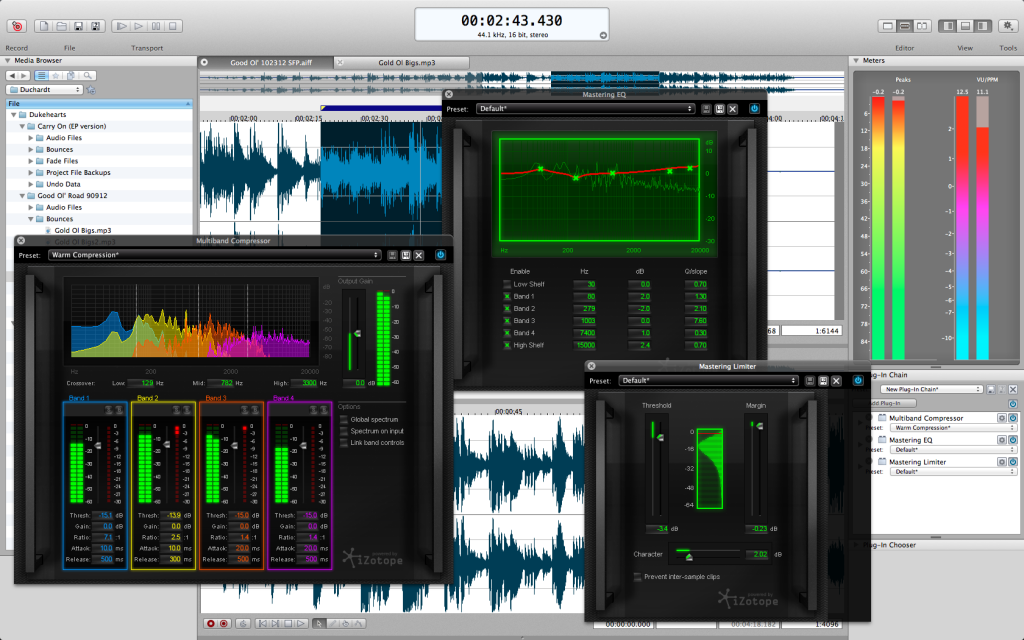Collapse the Dukehearts folder
The height and width of the screenshot is (640, 1024).
click(14, 115)
